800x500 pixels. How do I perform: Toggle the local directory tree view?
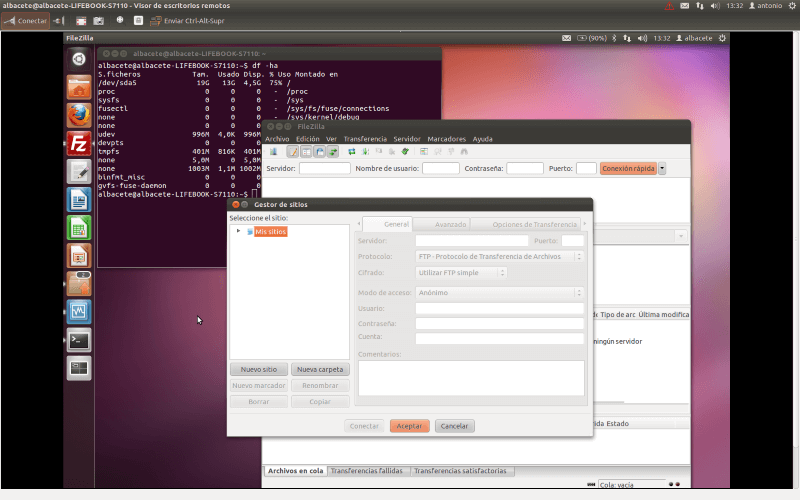pyautogui.click(x=306, y=152)
